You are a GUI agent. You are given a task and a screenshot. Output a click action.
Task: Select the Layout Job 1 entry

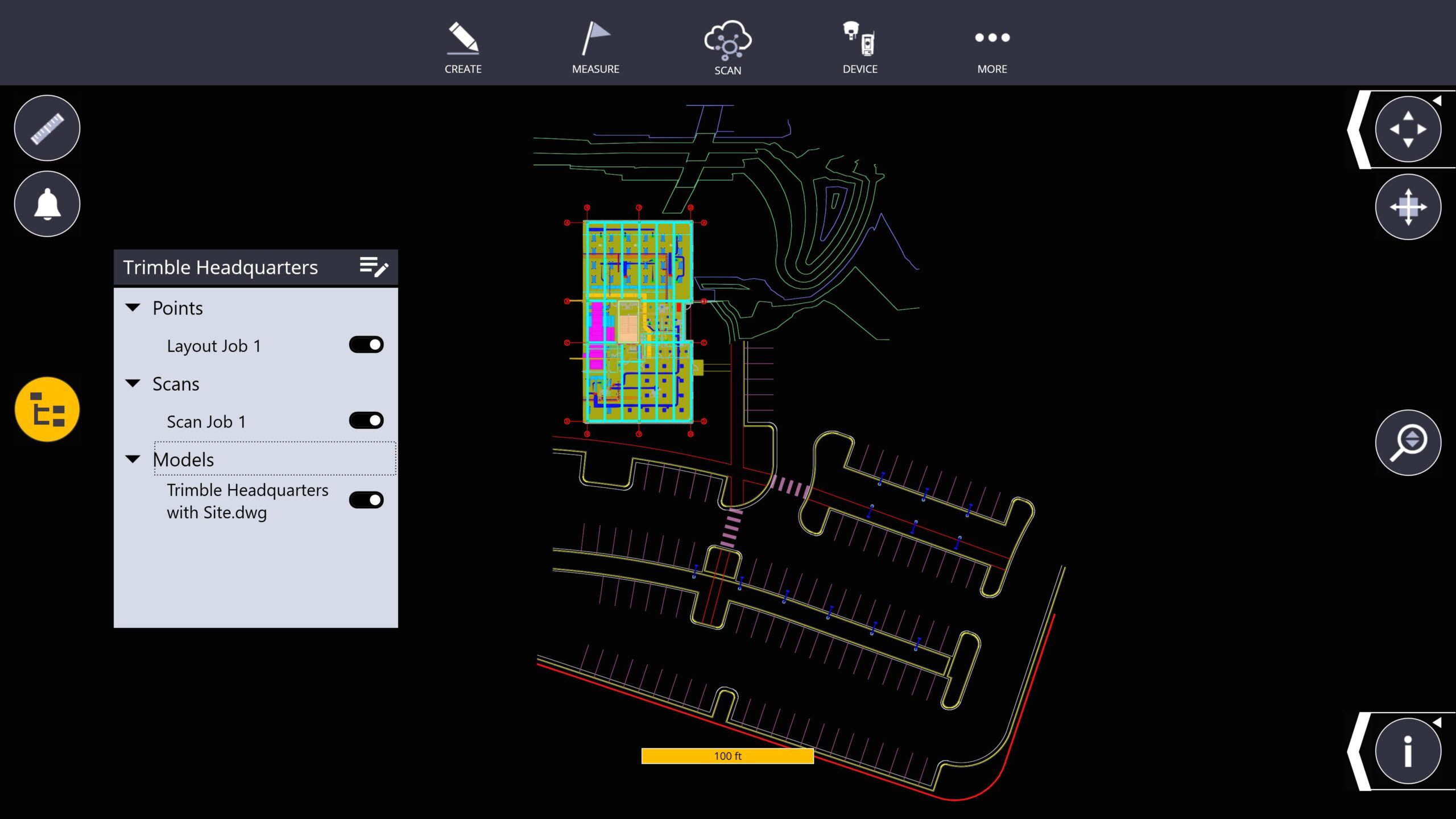[214, 346]
